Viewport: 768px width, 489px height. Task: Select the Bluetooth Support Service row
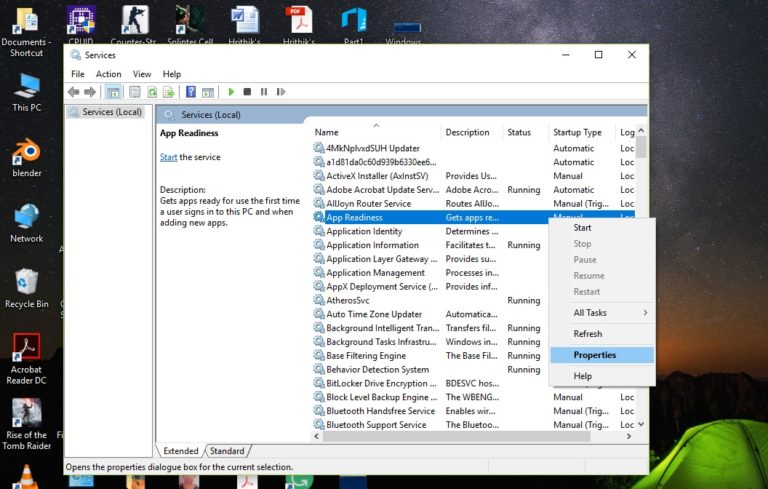376,425
